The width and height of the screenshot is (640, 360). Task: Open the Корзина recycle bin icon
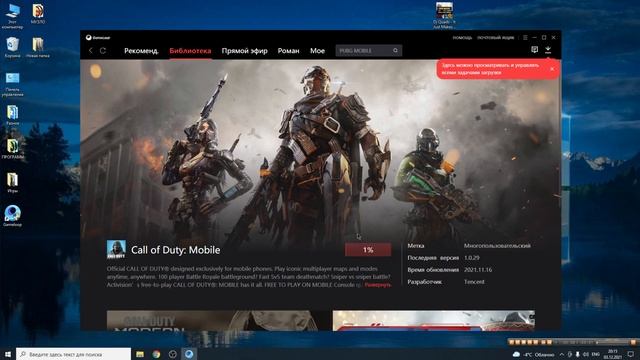(12, 47)
